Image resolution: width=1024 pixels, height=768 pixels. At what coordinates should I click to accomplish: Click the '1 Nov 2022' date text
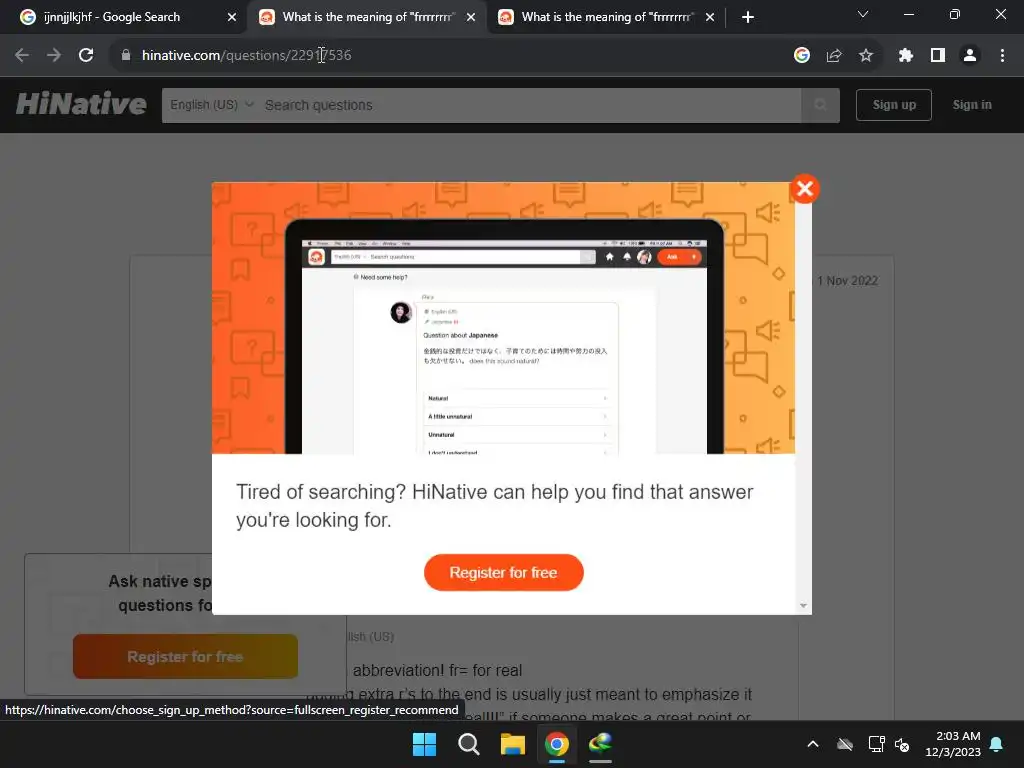pyautogui.click(x=848, y=281)
